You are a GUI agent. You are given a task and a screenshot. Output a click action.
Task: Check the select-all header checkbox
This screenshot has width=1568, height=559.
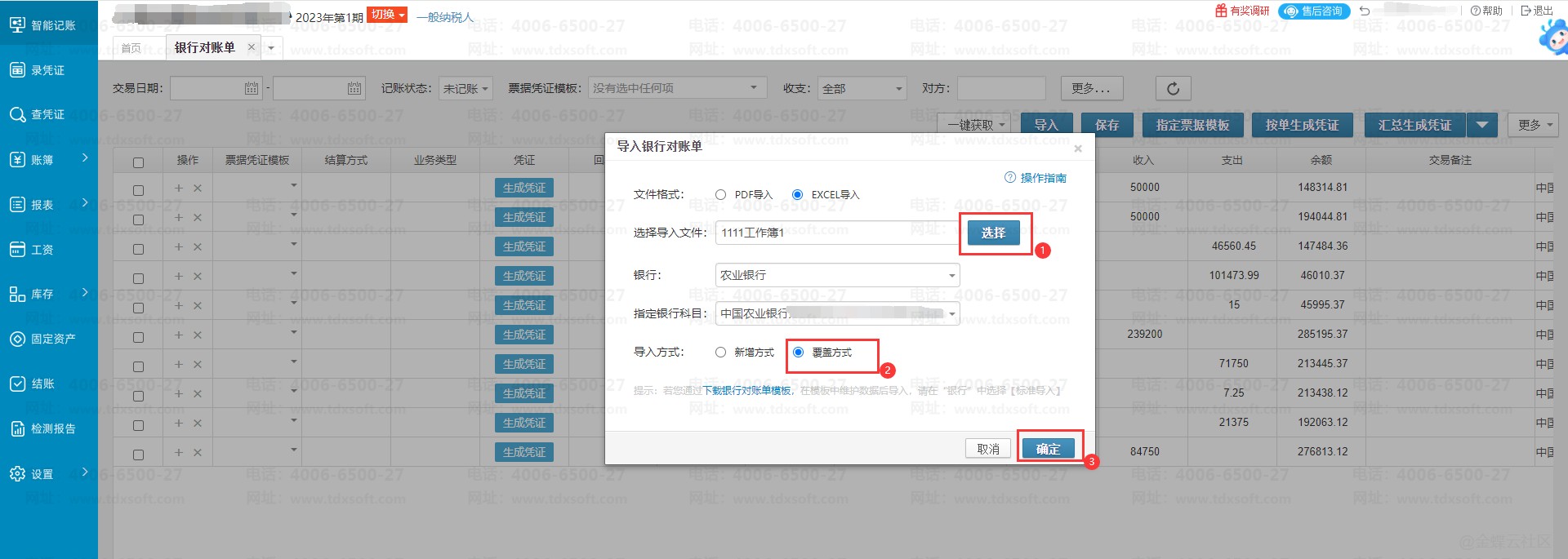(138, 162)
